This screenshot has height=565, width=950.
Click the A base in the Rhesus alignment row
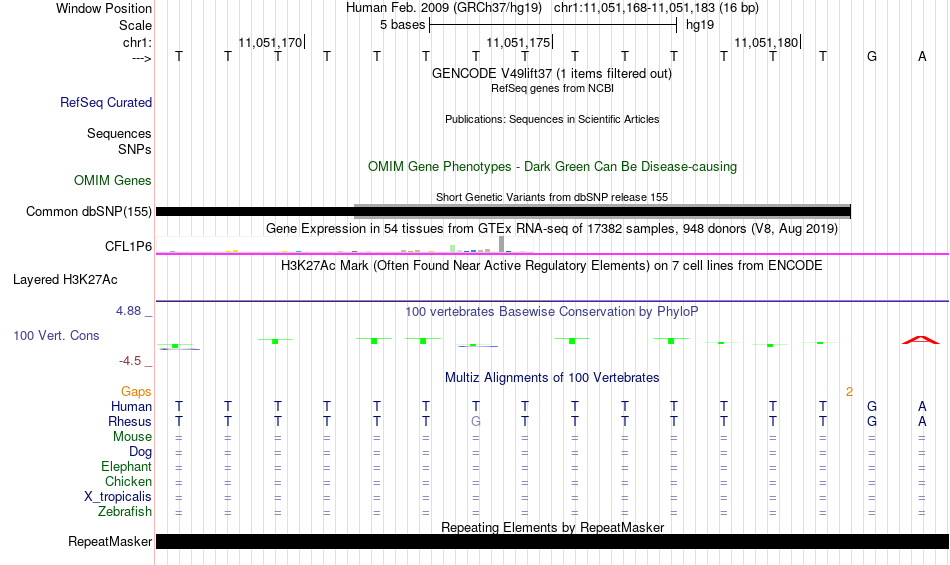922,421
